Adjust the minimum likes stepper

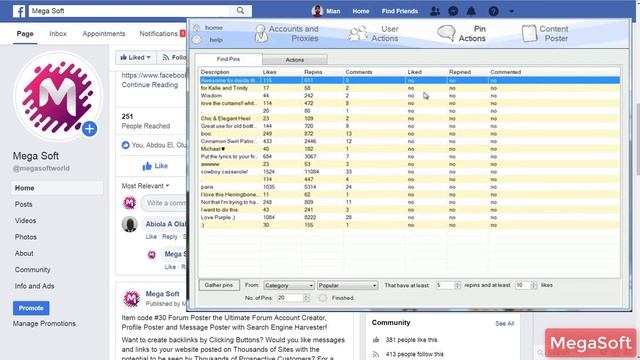(x=533, y=285)
